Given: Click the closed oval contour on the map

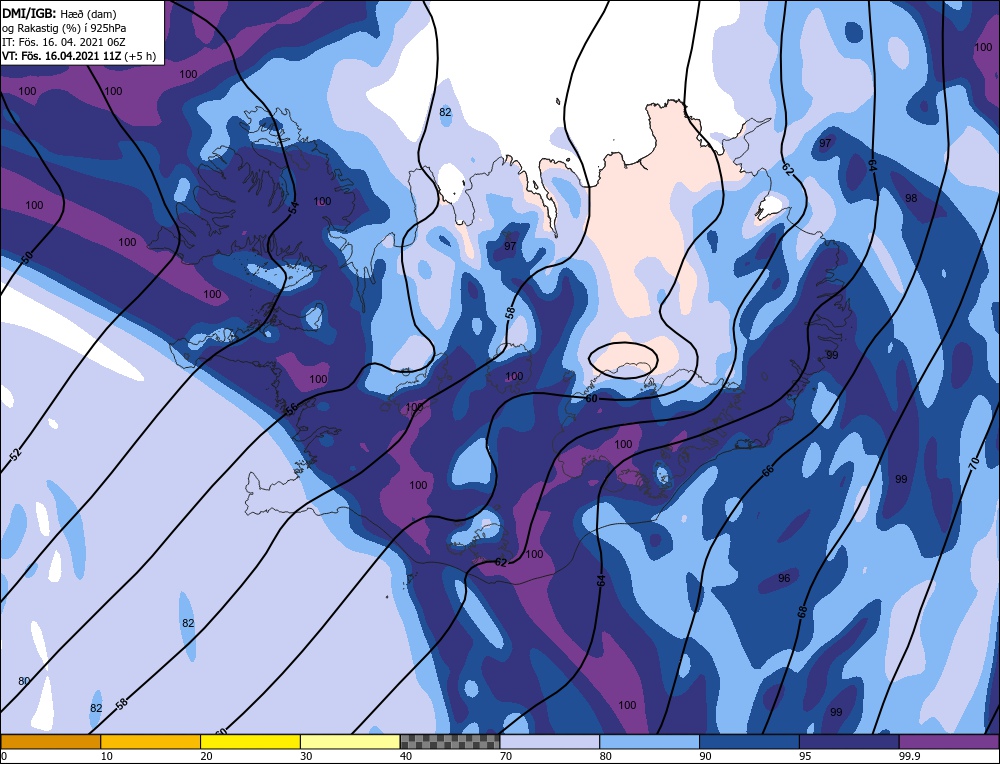Looking at the screenshot, I should click(622, 360).
